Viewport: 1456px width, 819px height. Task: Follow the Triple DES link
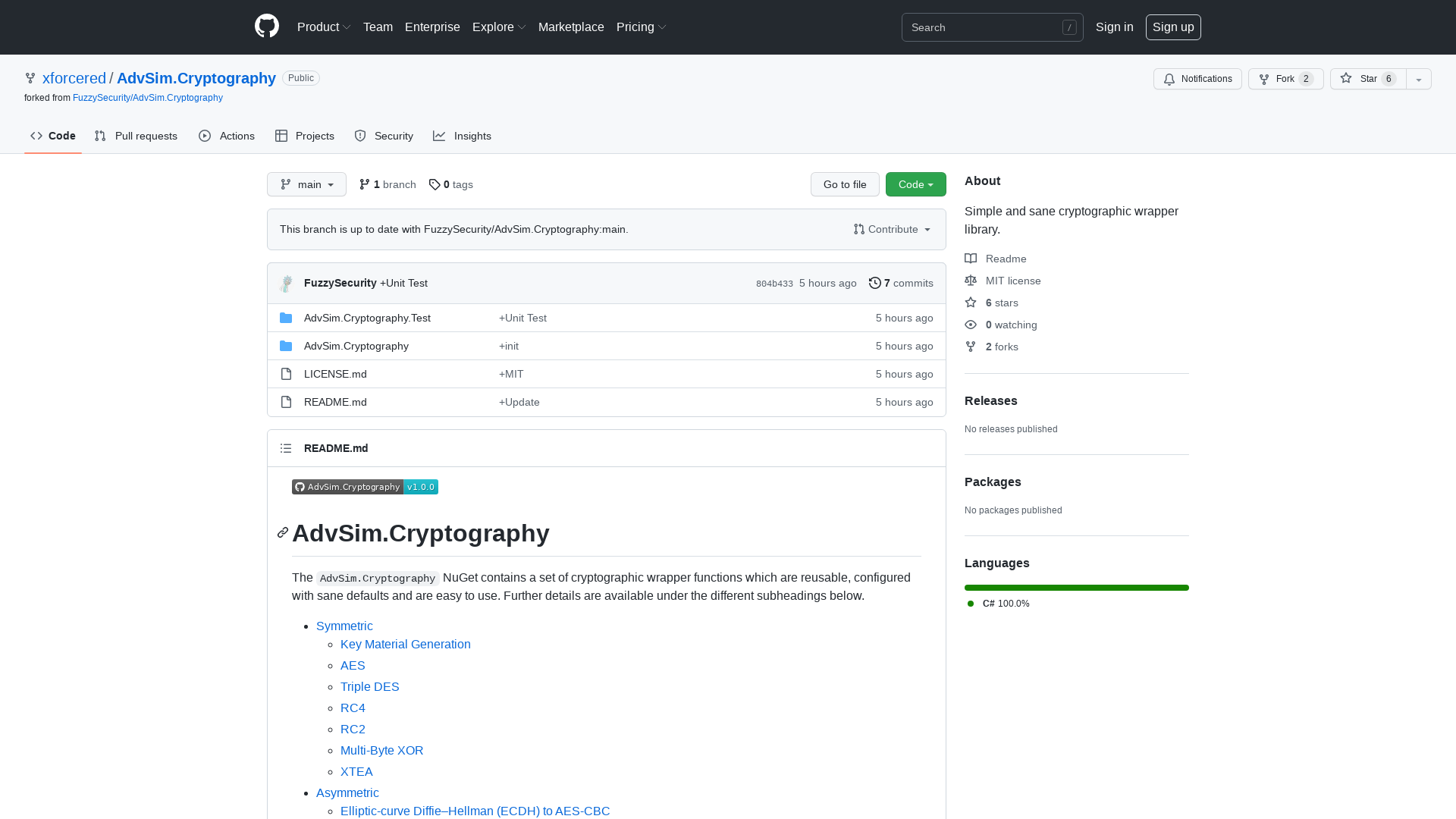[369, 686]
